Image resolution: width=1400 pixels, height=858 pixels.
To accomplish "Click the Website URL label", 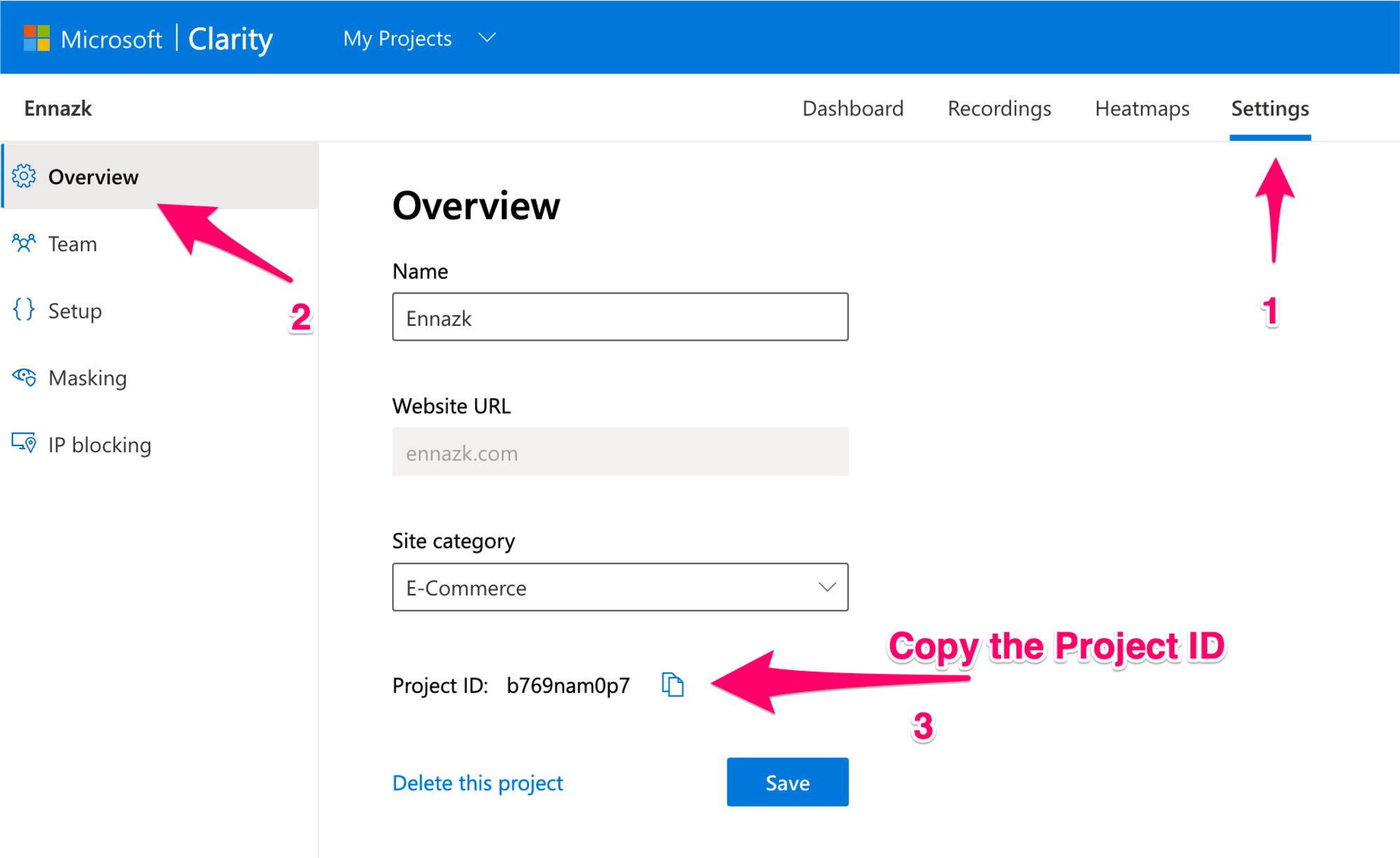I will tap(451, 406).
